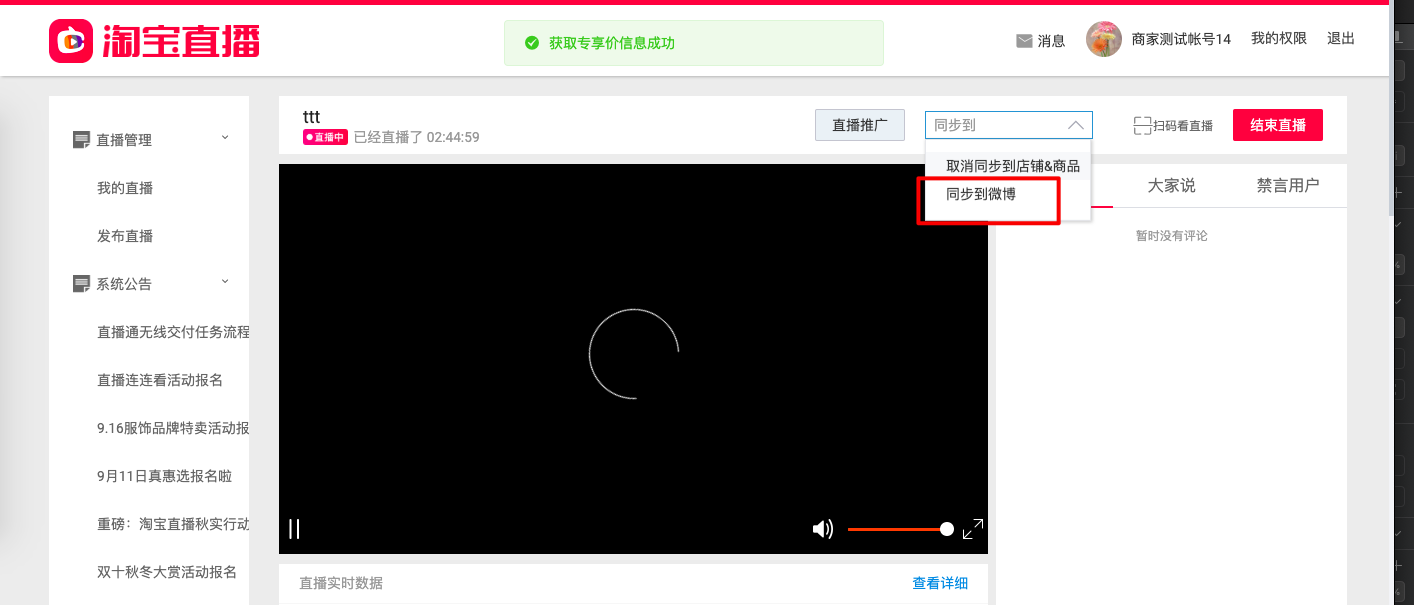This screenshot has height=605, width=1414.
Task: Click the 直播实时数据 heading
Action: point(341,583)
